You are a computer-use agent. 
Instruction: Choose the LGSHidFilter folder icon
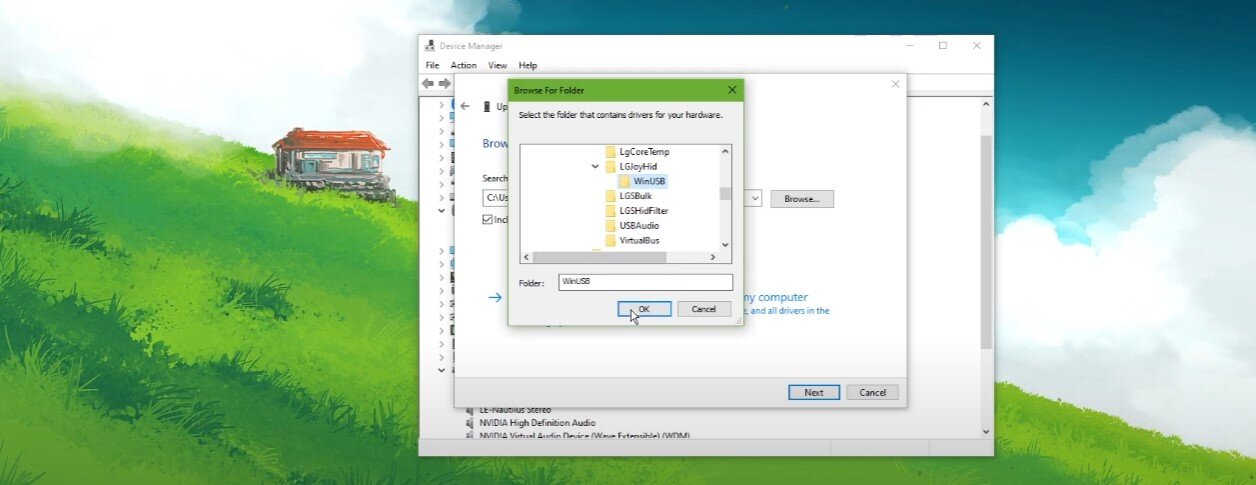[x=610, y=211]
